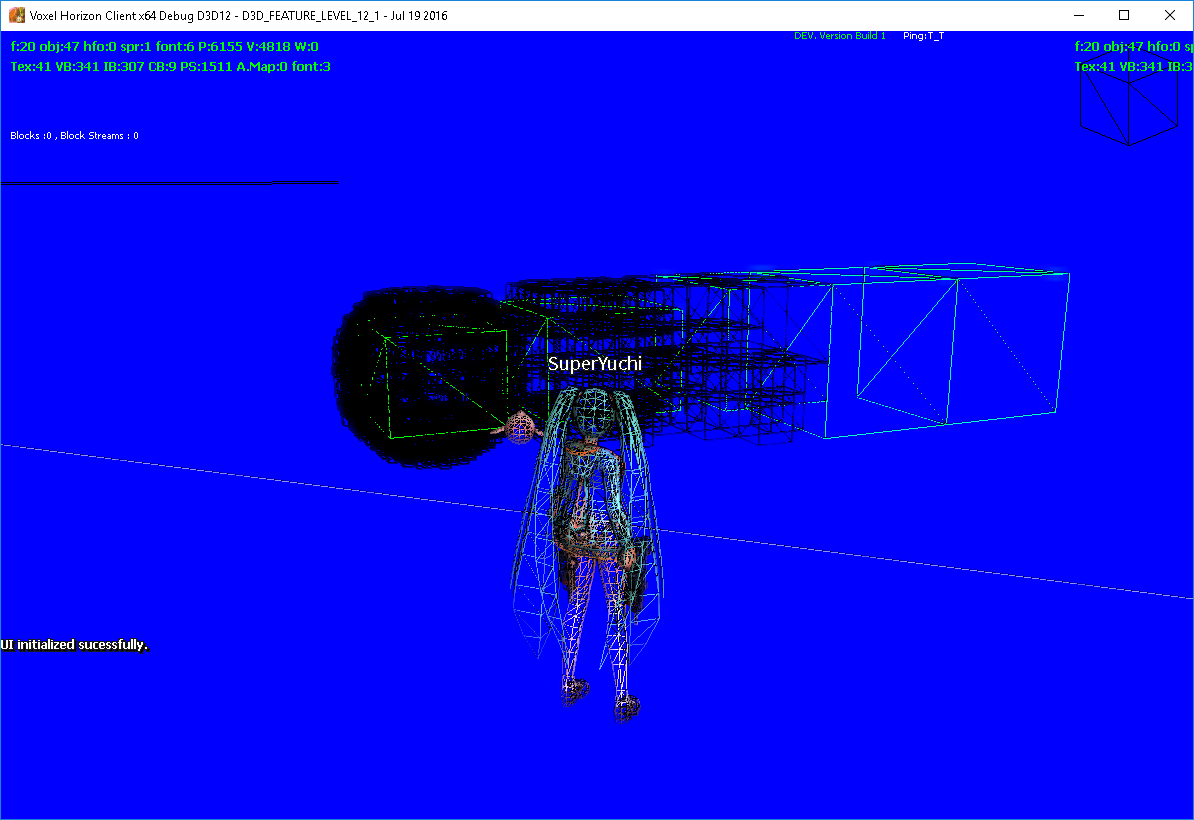Click the window title bar text
1194x820 pixels.
[239, 15]
